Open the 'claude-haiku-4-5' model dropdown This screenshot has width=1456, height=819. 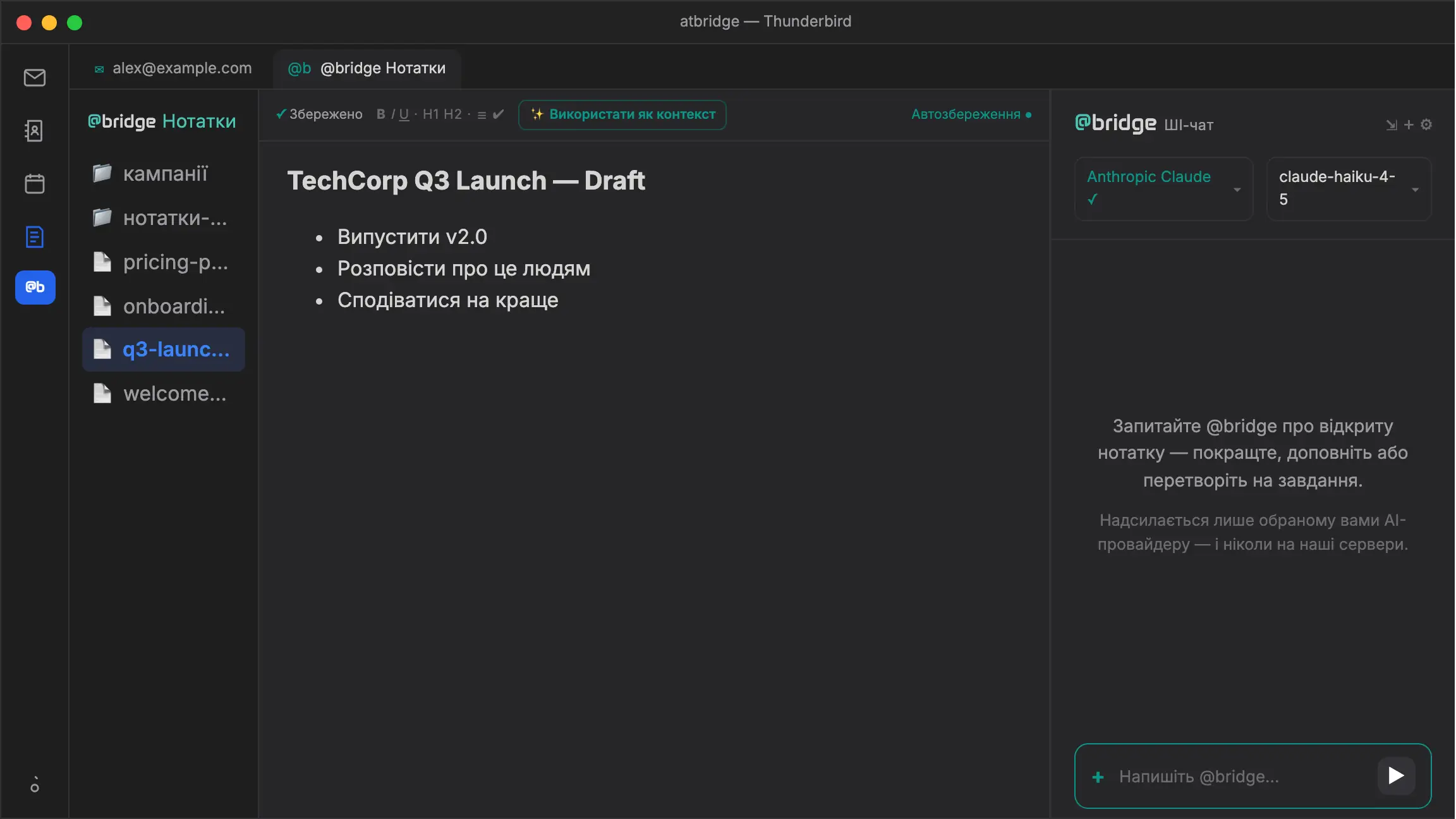(x=1349, y=188)
